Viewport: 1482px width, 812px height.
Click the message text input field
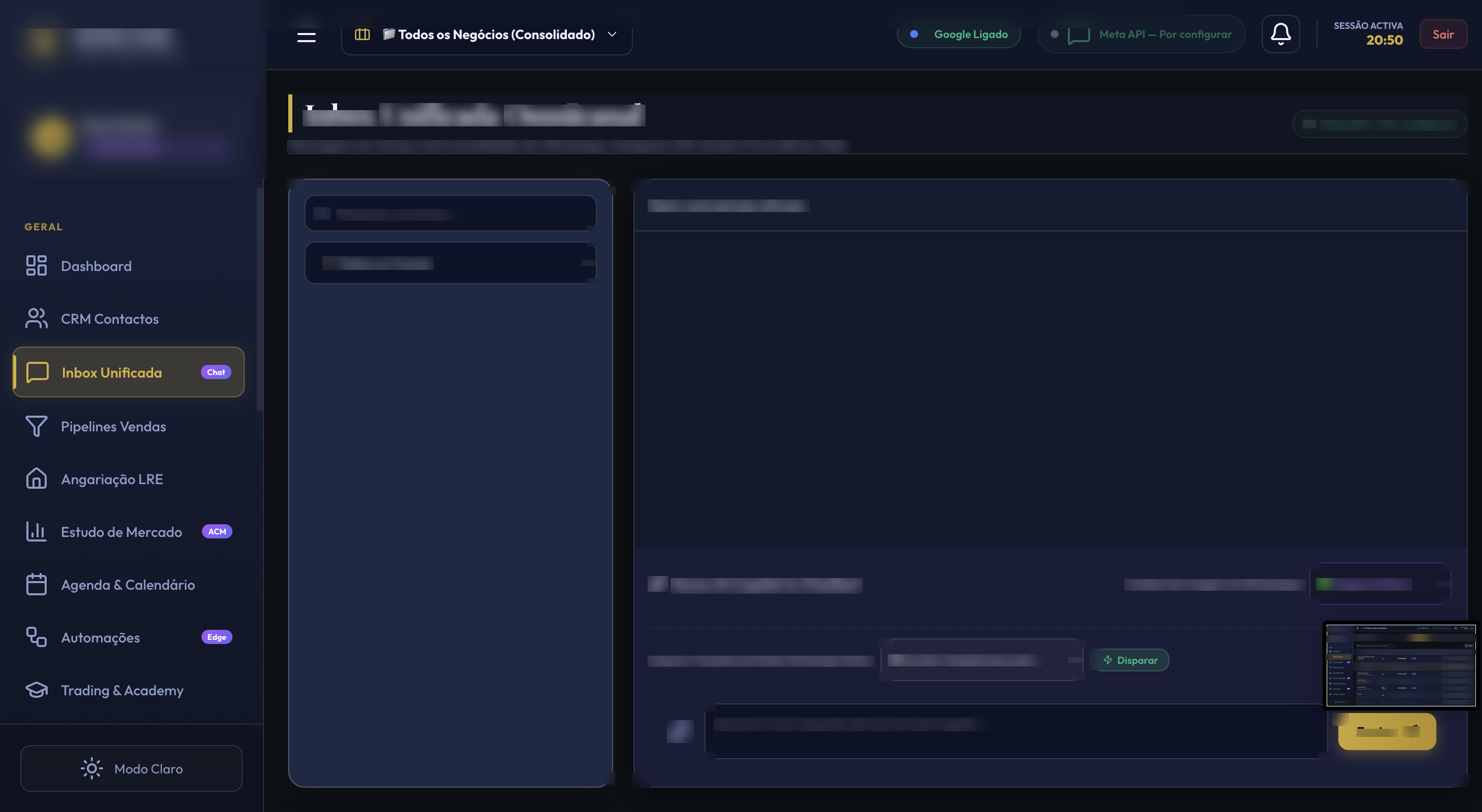click(1016, 731)
